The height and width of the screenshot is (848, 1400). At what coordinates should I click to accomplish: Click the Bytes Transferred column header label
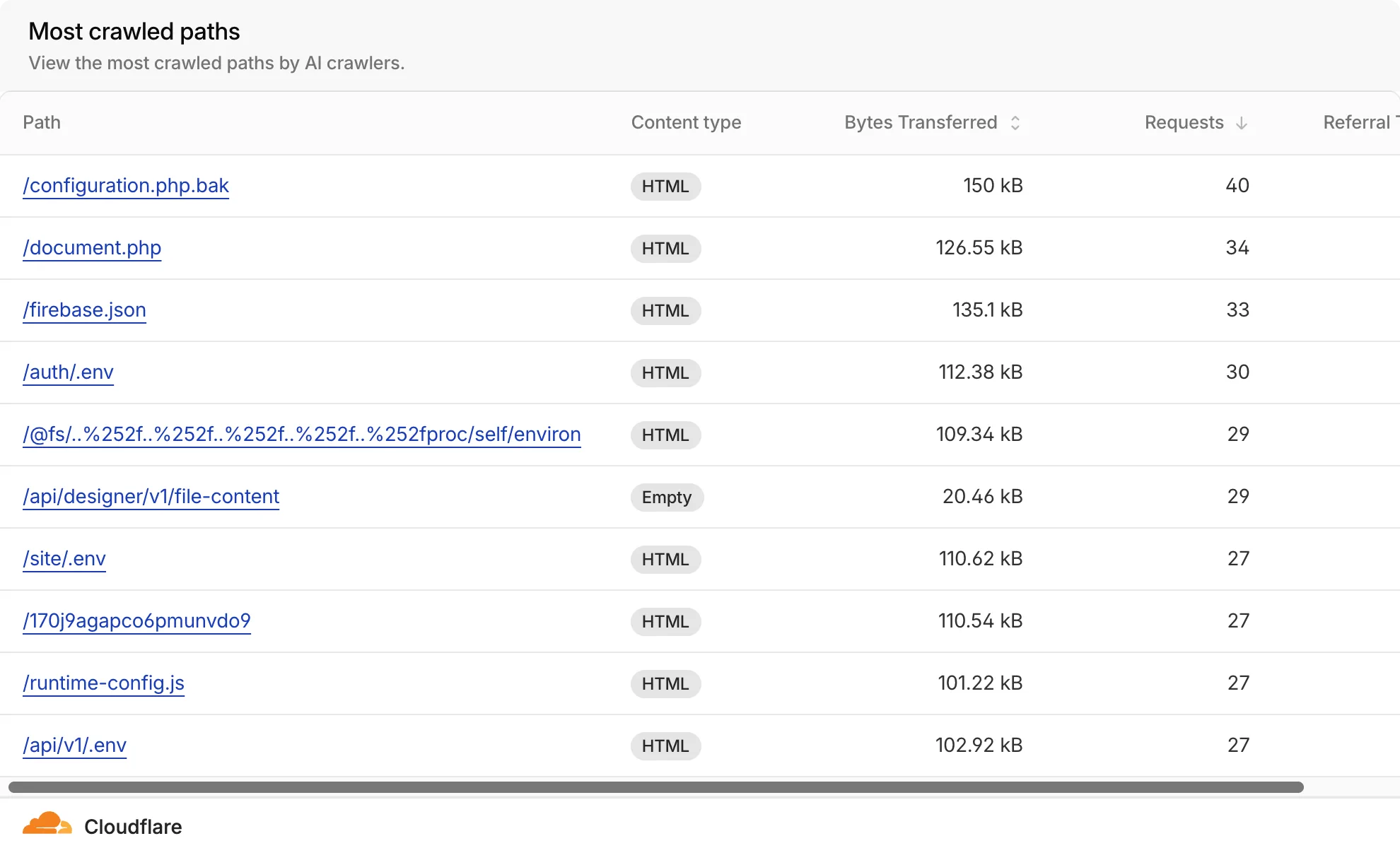click(x=921, y=122)
